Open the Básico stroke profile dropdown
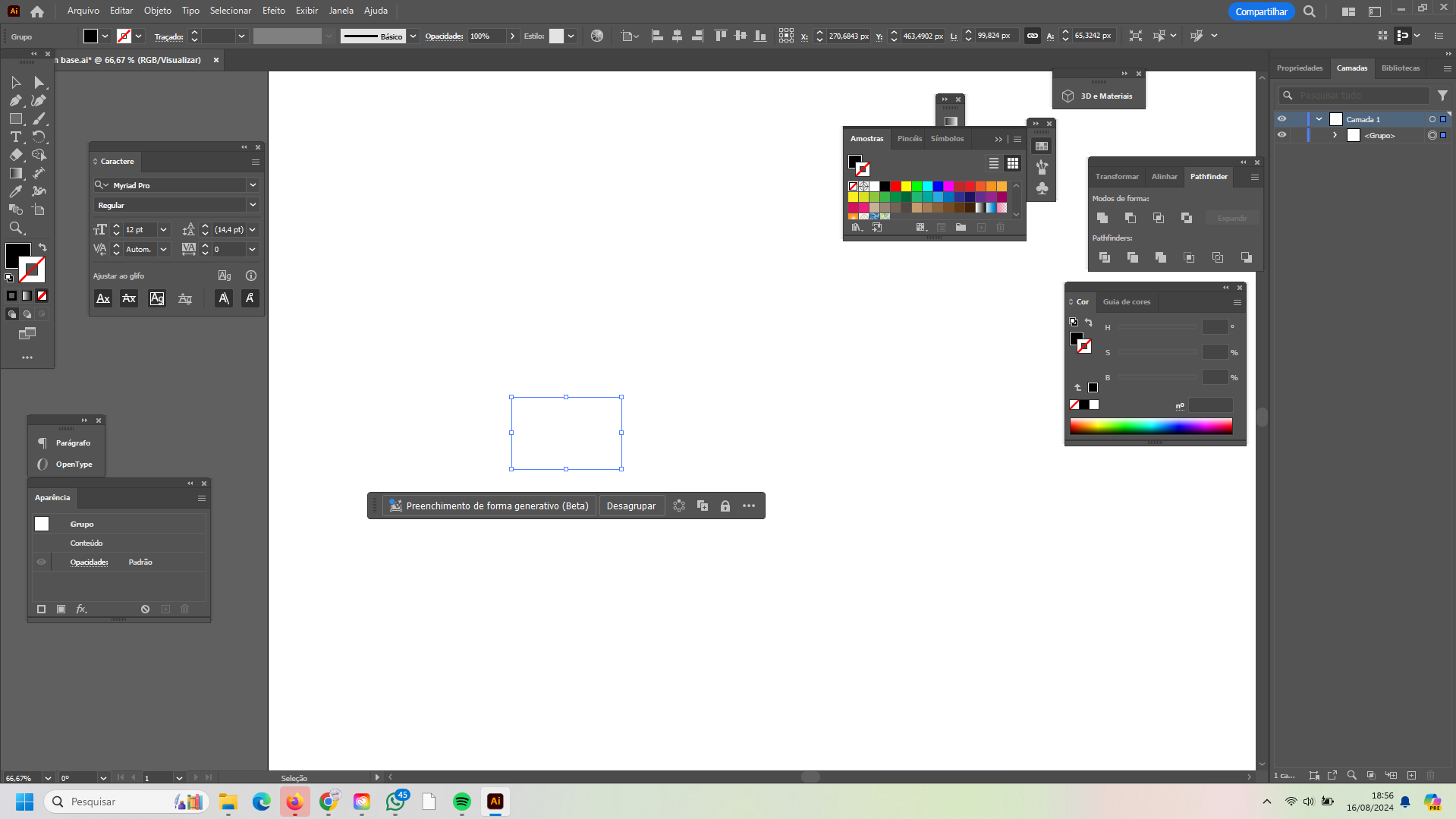This screenshot has height=819, width=1456. (x=413, y=36)
